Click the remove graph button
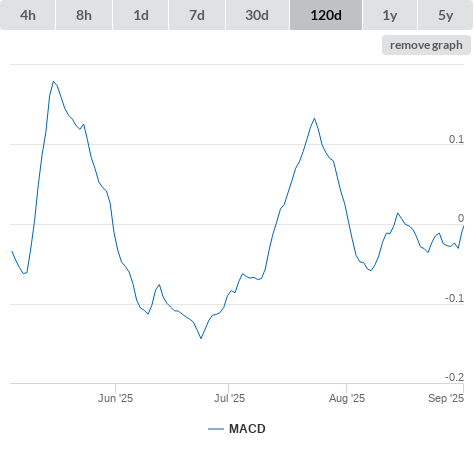 point(426,45)
